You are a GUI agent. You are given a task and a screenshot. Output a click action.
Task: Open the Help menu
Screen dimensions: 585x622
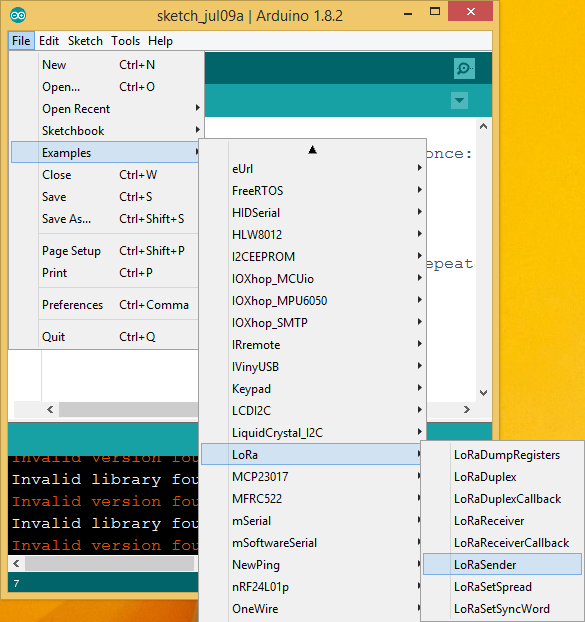point(160,41)
